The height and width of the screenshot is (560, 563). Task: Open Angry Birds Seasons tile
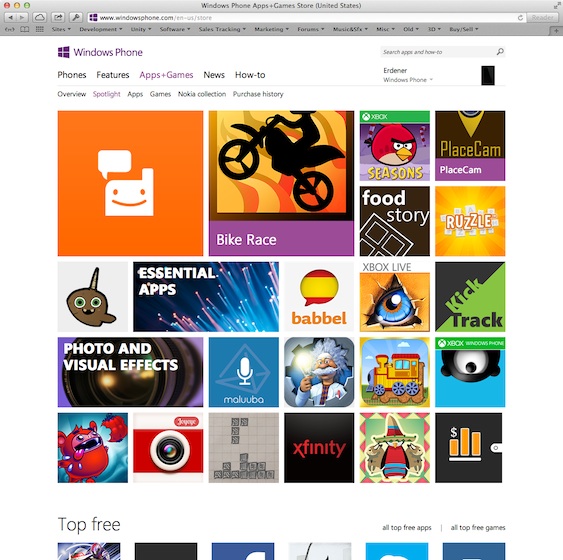(x=395, y=145)
